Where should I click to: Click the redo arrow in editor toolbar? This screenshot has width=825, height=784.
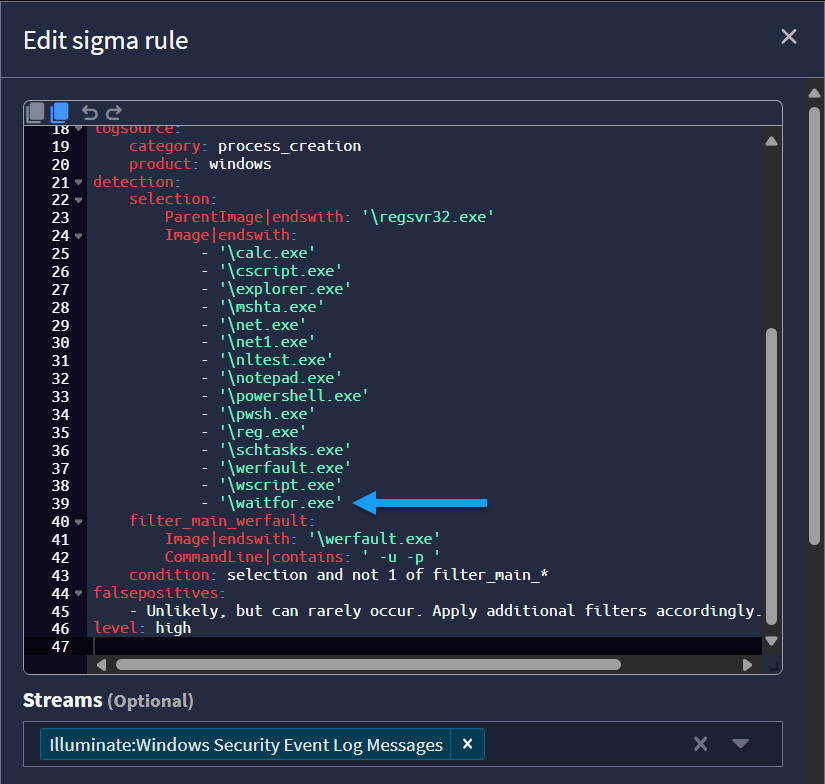tap(113, 112)
